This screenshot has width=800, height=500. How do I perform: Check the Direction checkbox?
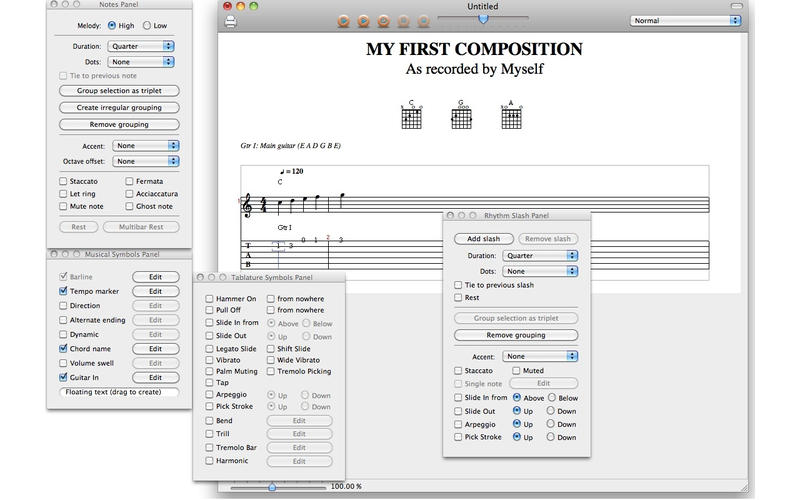pos(63,306)
